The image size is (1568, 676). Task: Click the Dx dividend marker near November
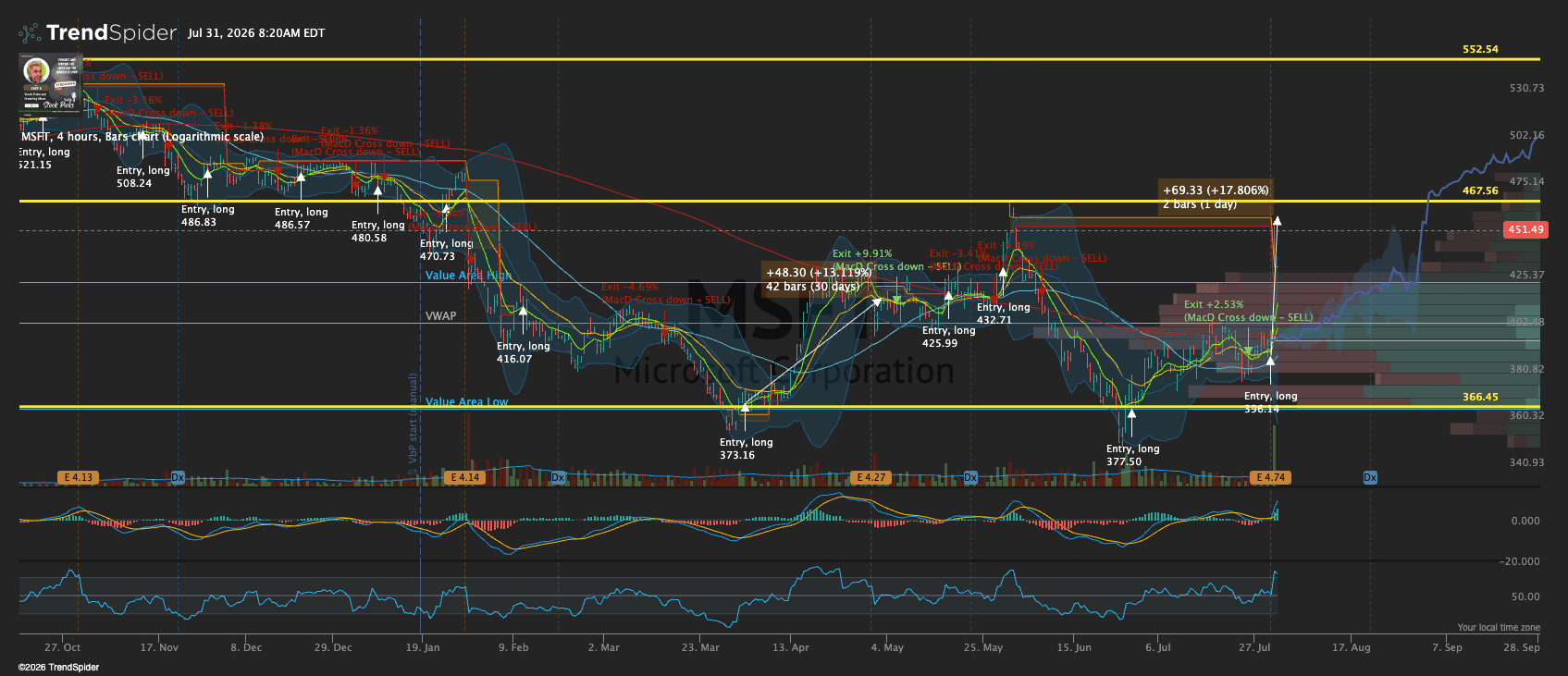pyautogui.click(x=178, y=478)
